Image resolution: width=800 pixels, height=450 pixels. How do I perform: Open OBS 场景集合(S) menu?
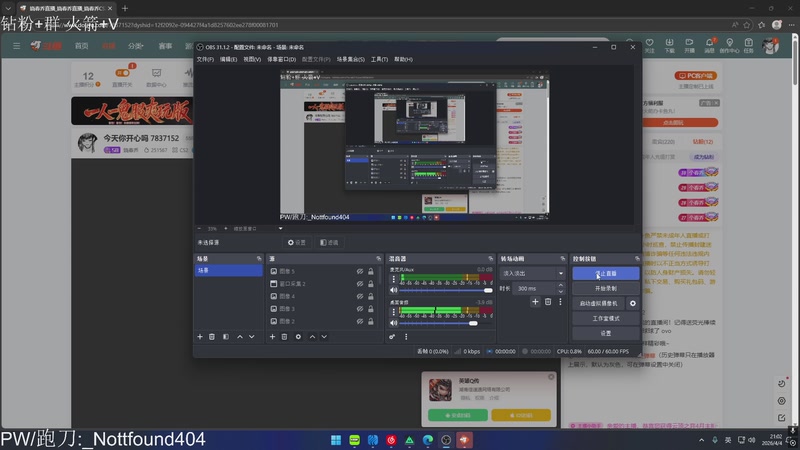351,59
